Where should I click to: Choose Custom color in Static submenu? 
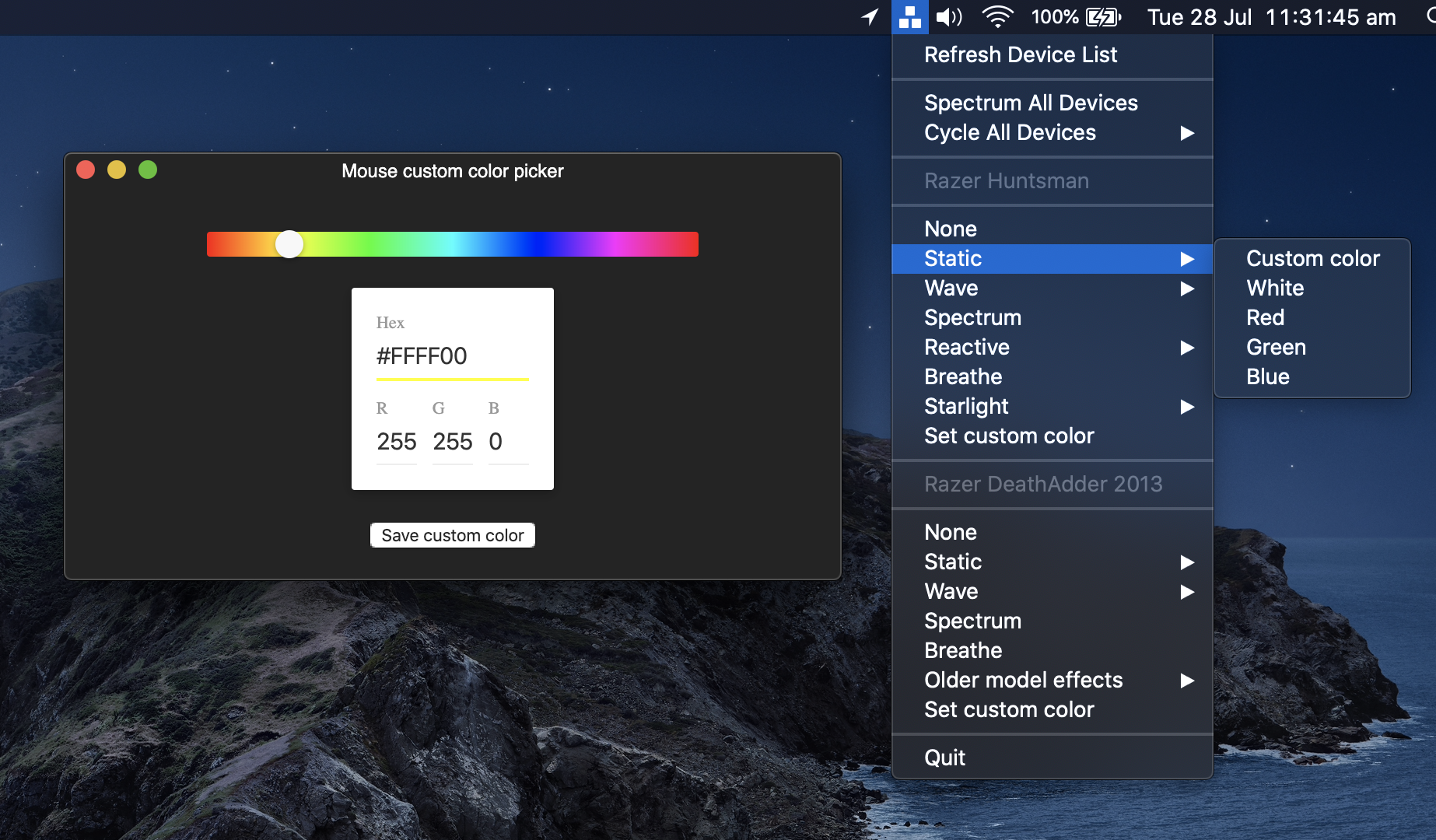1312,258
